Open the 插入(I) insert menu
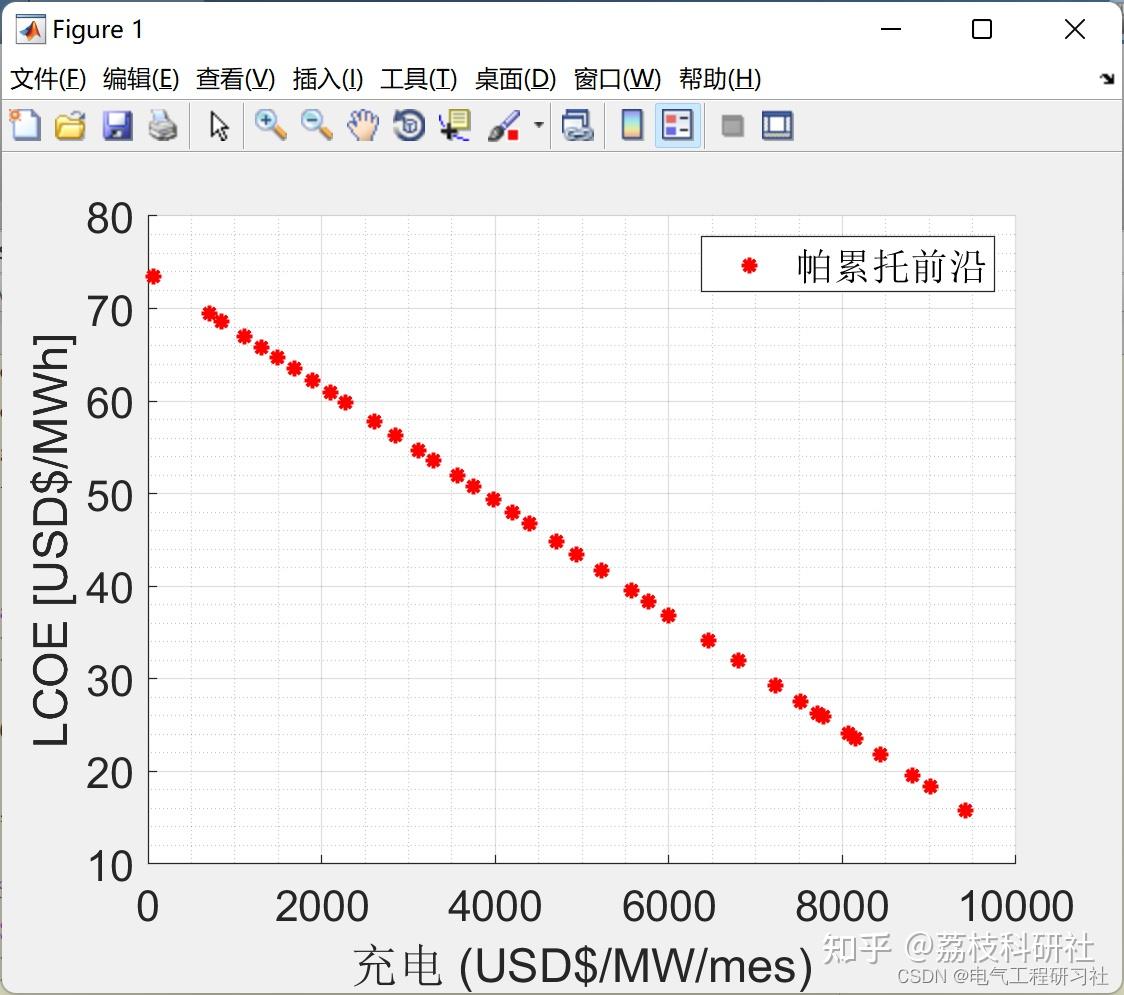Image resolution: width=1124 pixels, height=995 pixels. tap(327, 79)
